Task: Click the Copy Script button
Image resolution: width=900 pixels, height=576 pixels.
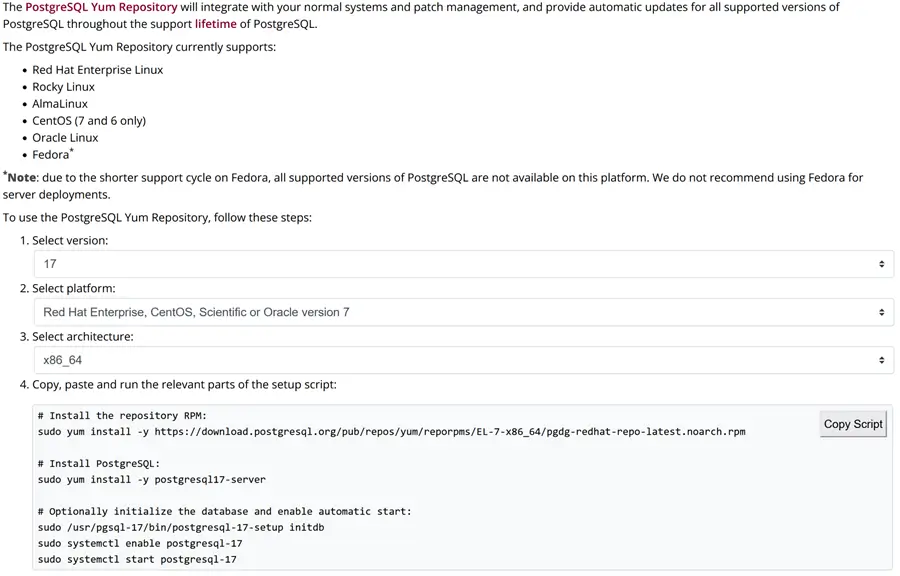Action: (x=852, y=424)
